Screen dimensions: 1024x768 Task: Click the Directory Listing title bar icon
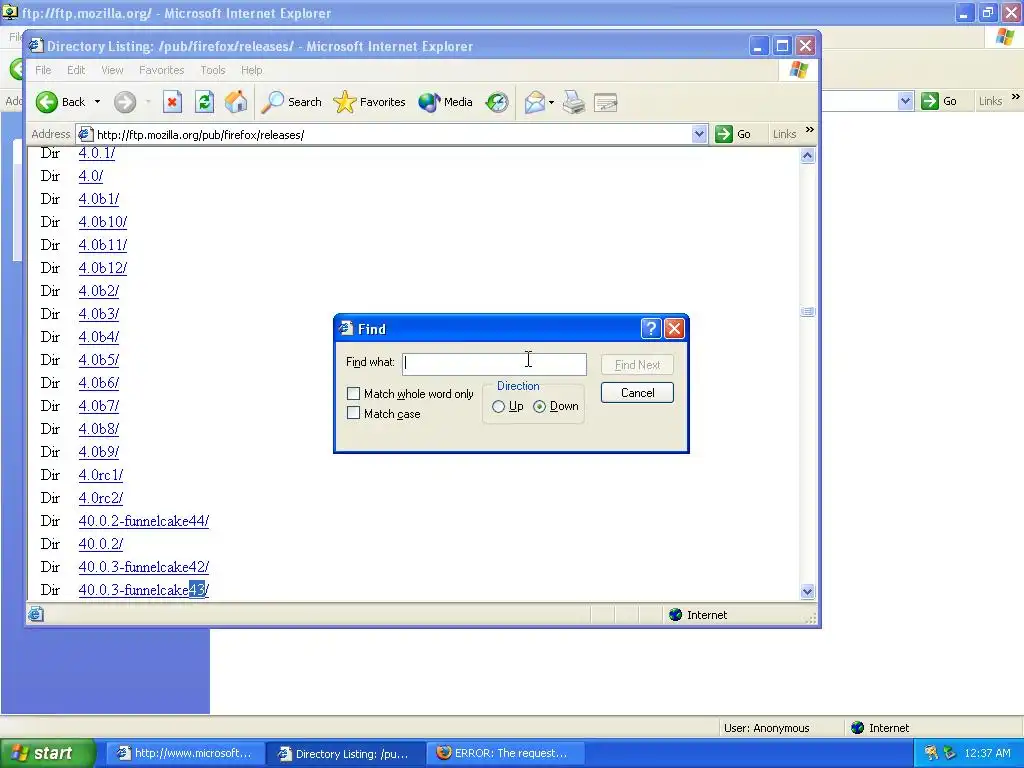(x=36, y=46)
